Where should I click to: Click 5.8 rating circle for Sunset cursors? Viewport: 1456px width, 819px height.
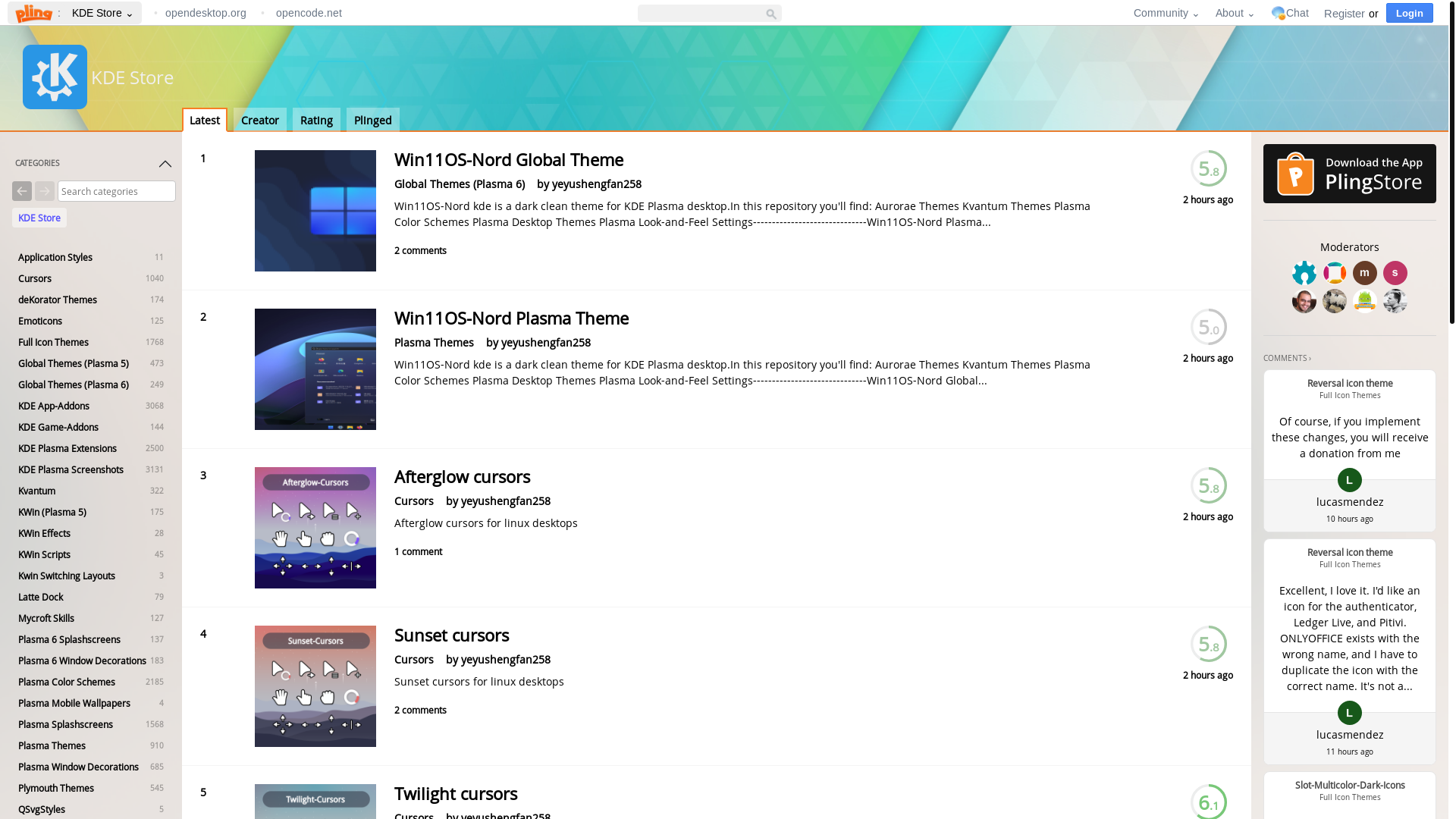tap(1208, 644)
